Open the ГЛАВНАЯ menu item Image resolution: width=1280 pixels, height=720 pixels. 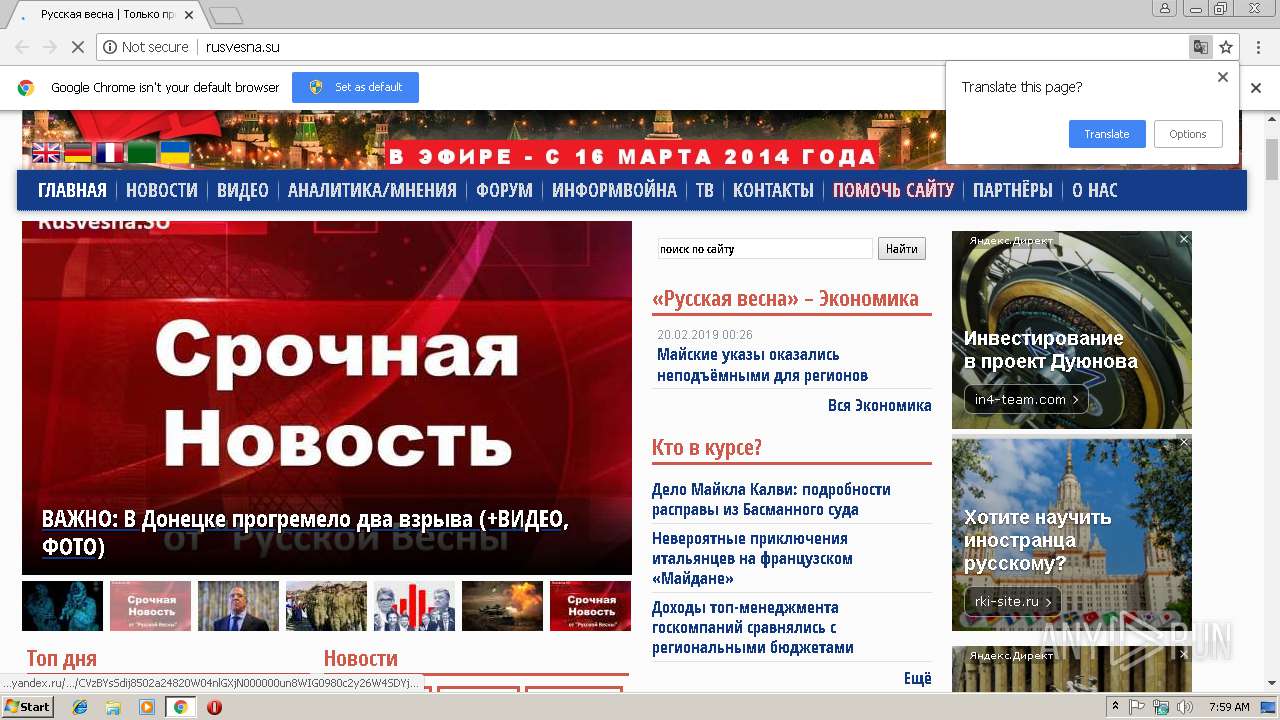click(72, 190)
